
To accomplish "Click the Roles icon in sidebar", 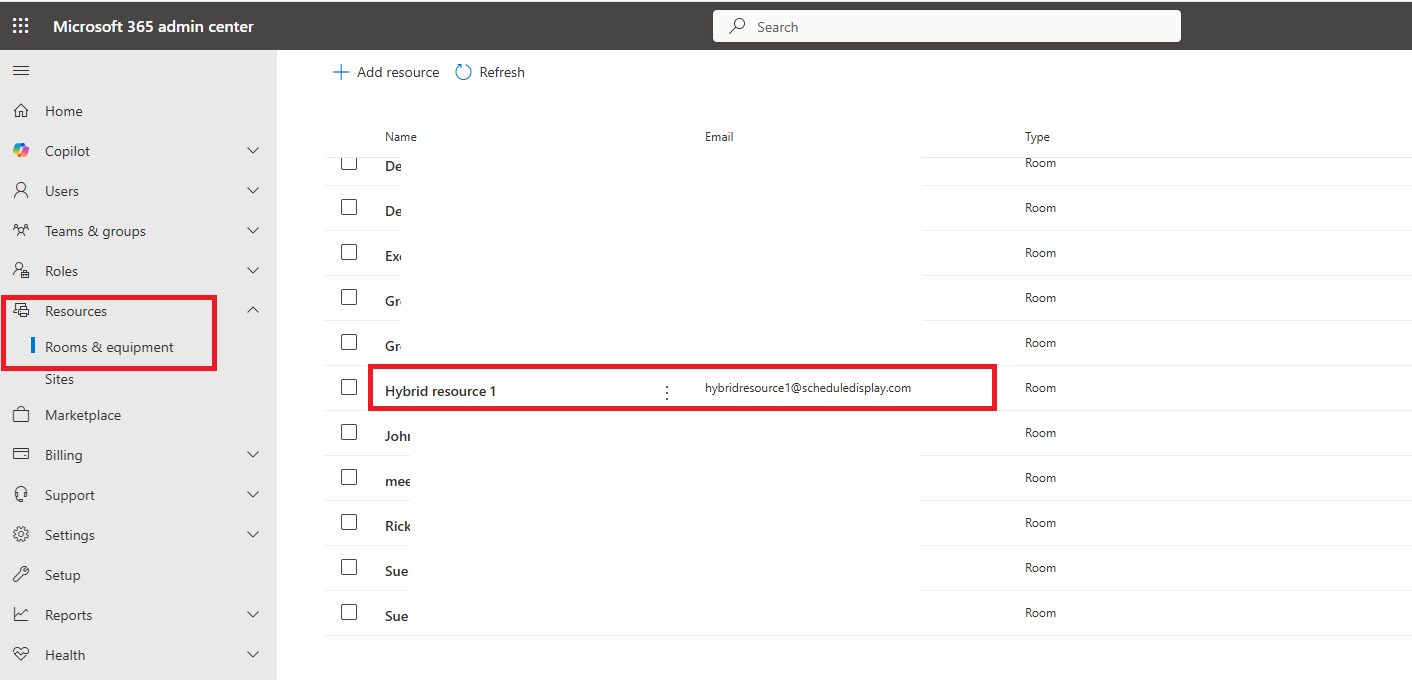I will click(x=21, y=271).
